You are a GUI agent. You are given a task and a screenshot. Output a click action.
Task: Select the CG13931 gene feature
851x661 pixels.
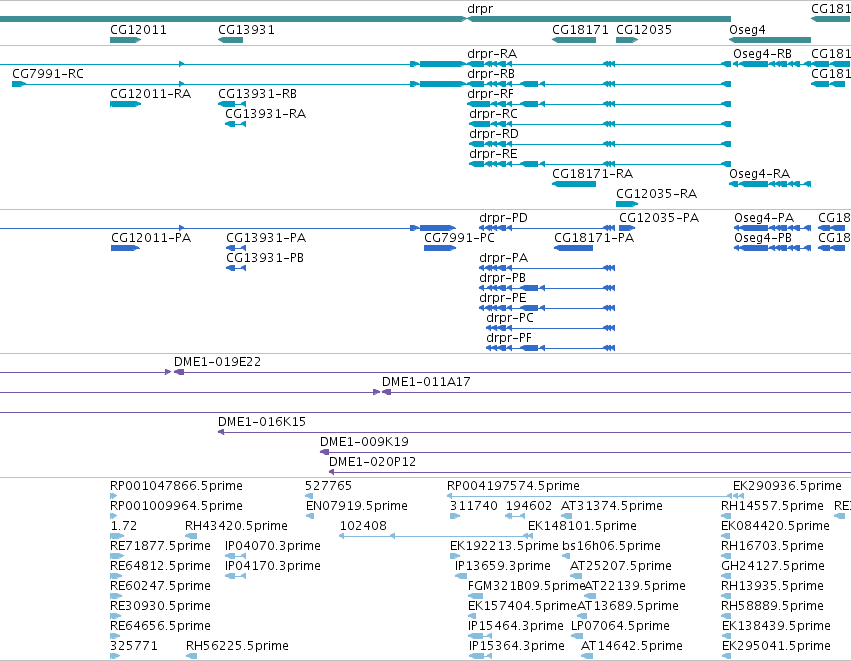[230, 40]
